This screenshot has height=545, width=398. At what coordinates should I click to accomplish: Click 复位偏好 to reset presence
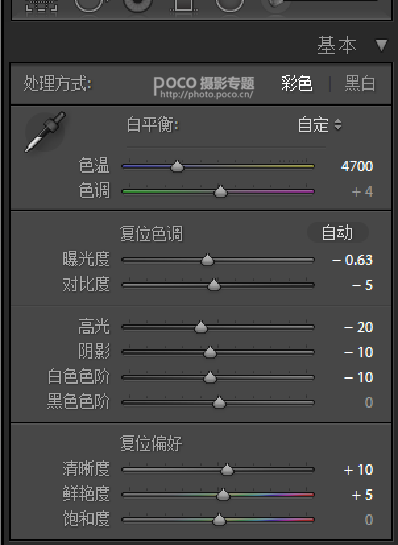click(x=151, y=443)
